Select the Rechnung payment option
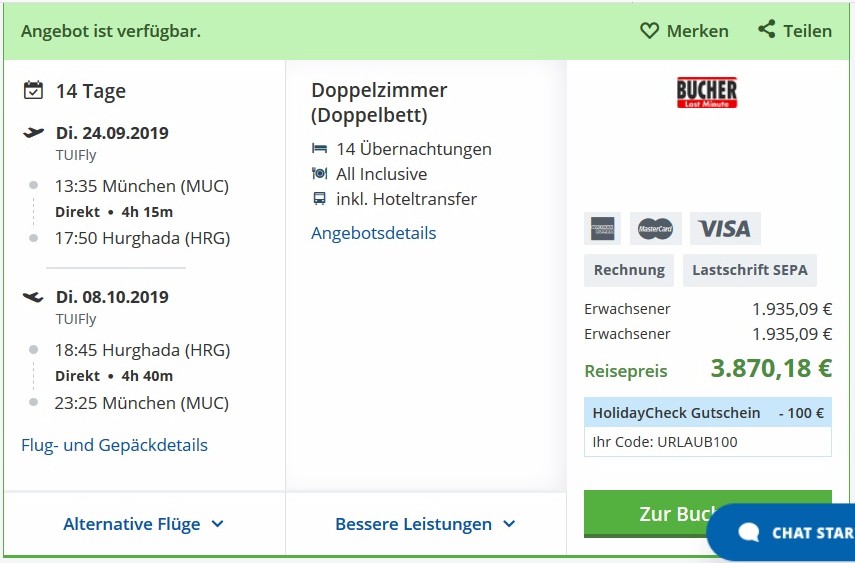 point(629,270)
